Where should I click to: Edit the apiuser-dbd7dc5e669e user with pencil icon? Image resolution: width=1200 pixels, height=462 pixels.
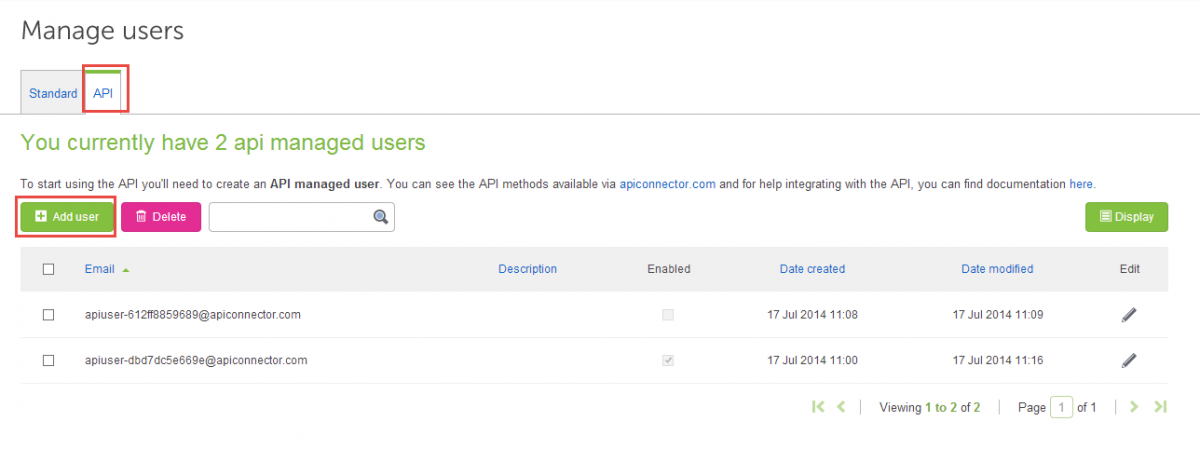(x=1129, y=360)
